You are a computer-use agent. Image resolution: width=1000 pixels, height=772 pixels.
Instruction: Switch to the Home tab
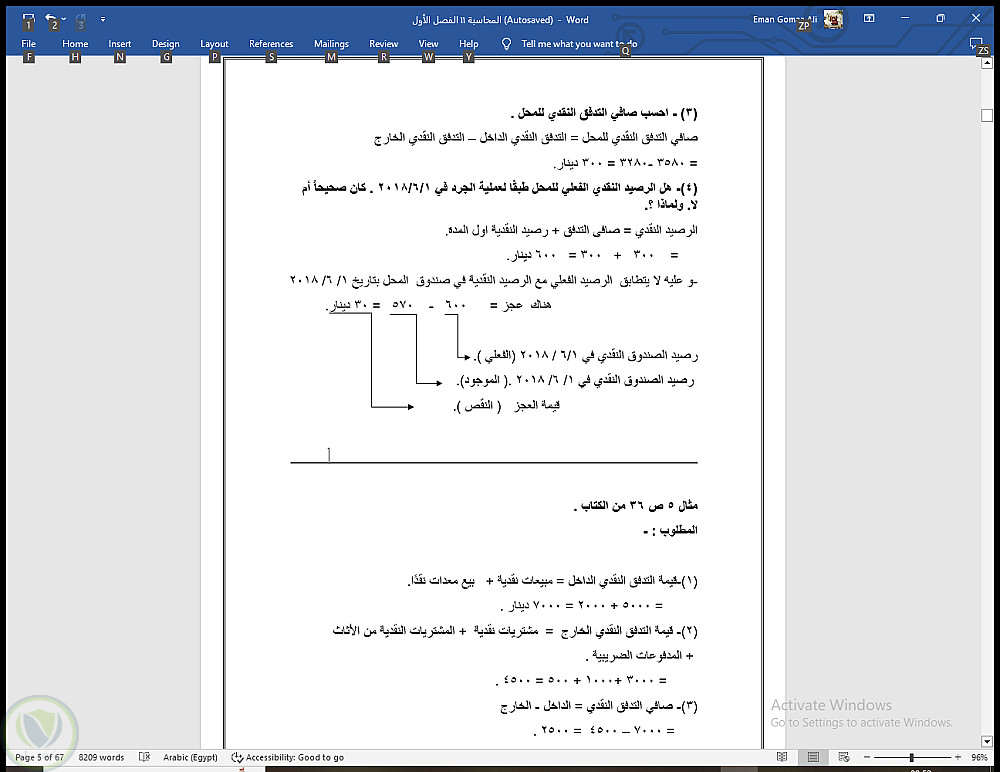[x=75, y=43]
